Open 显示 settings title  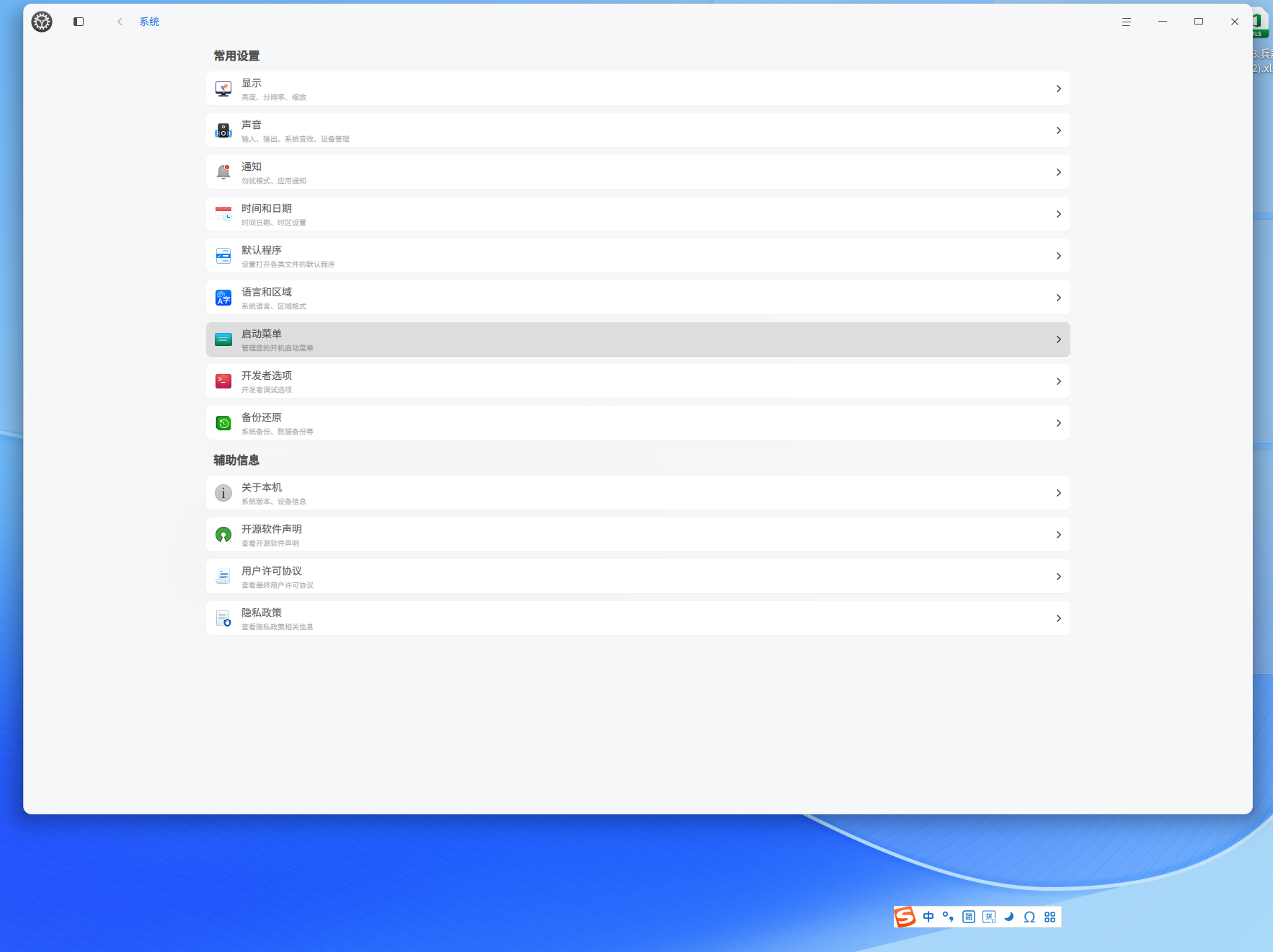point(252,83)
